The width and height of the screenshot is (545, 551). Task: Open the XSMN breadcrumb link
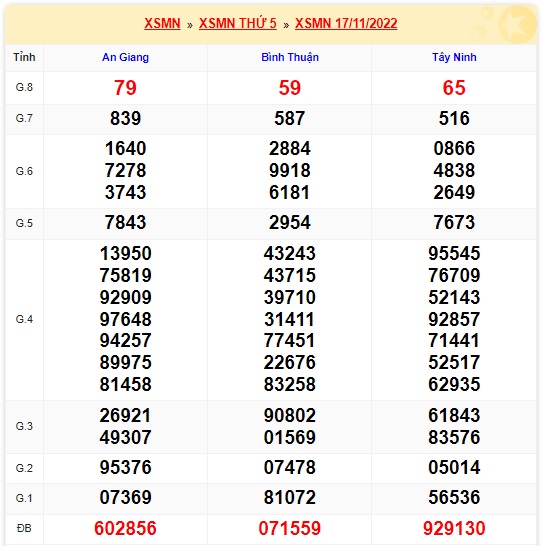pos(162,24)
